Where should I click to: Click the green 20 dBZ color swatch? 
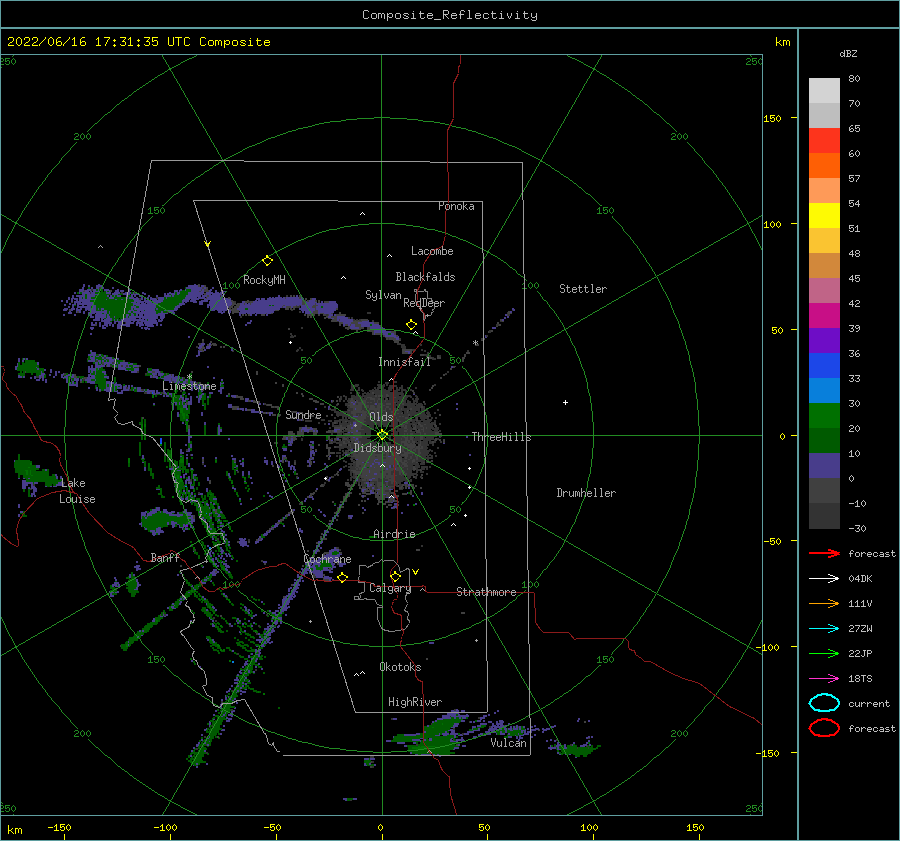824,415
